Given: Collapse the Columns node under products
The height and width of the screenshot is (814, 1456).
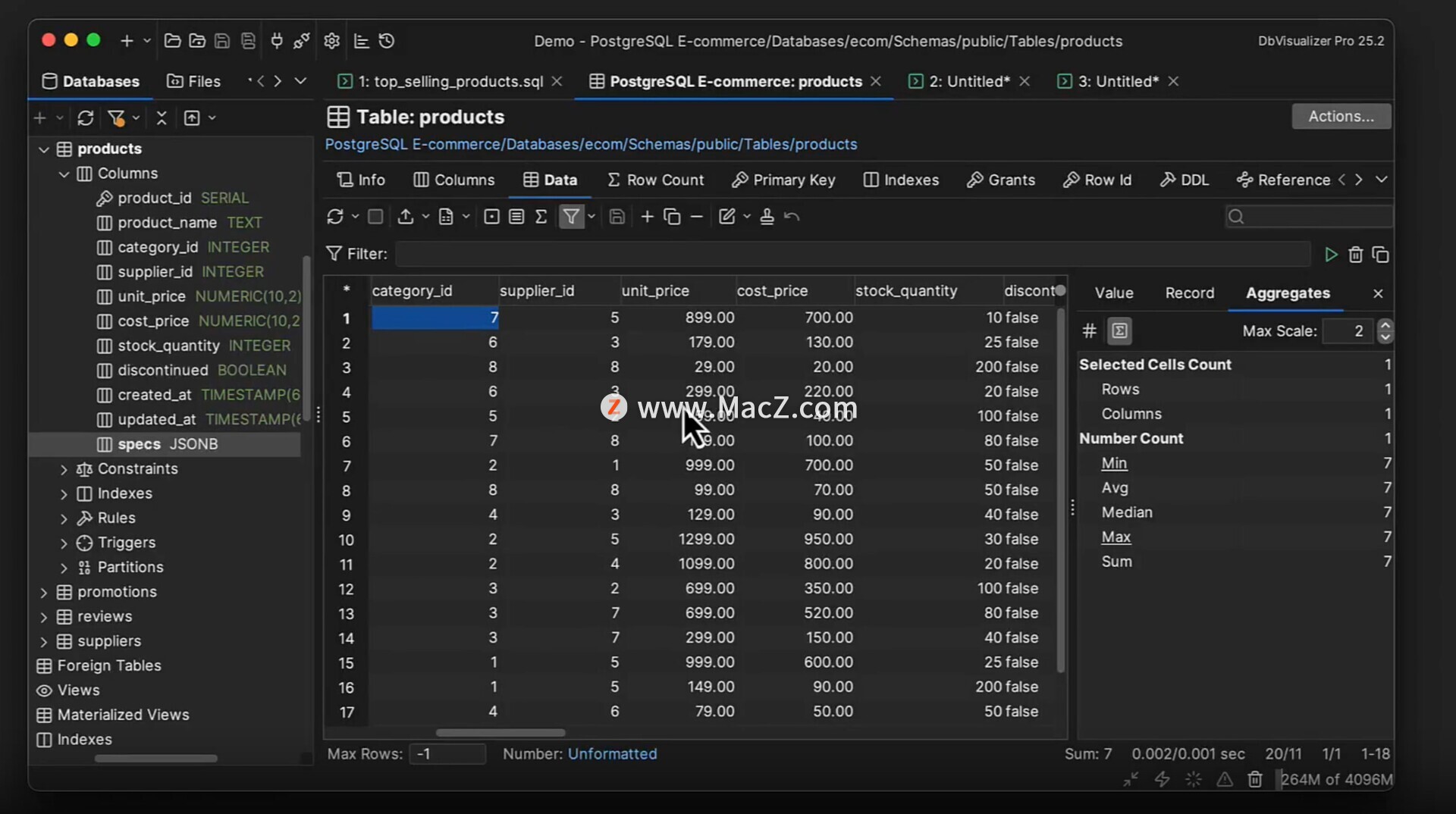Looking at the screenshot, I should 64,174.
